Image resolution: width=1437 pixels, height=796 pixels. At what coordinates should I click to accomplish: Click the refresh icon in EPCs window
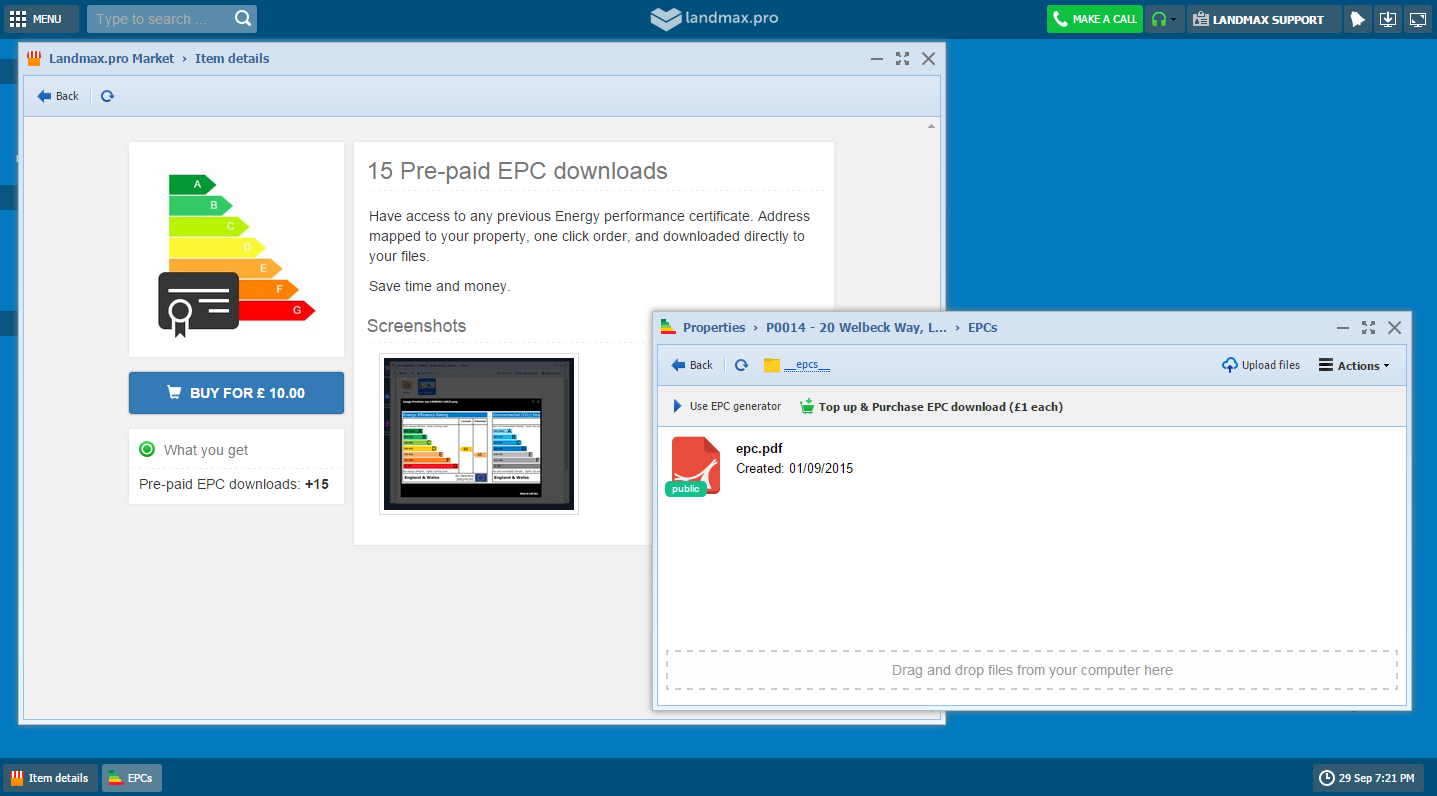click(741, 366)
